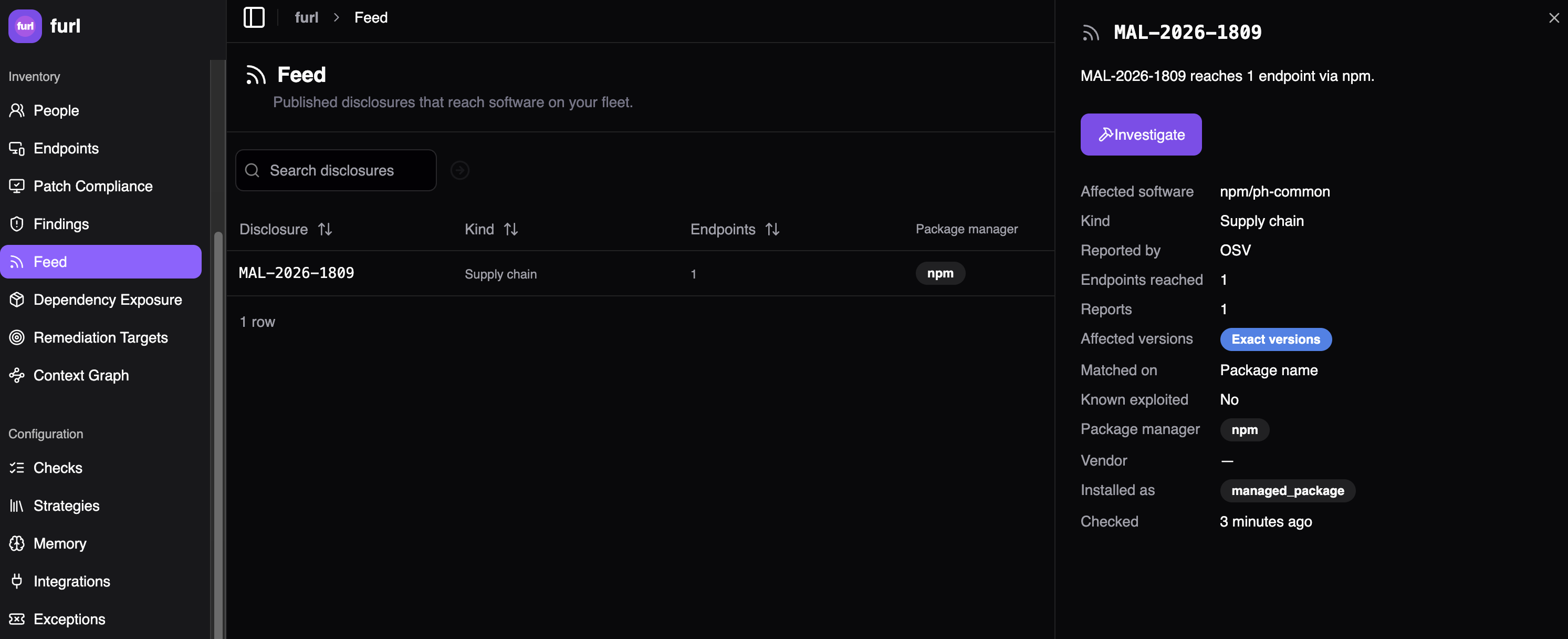1568x639 pixels.
Task: Click the Exceptions ticket icon
Action: pyautogui.click(x=17, y=619)
